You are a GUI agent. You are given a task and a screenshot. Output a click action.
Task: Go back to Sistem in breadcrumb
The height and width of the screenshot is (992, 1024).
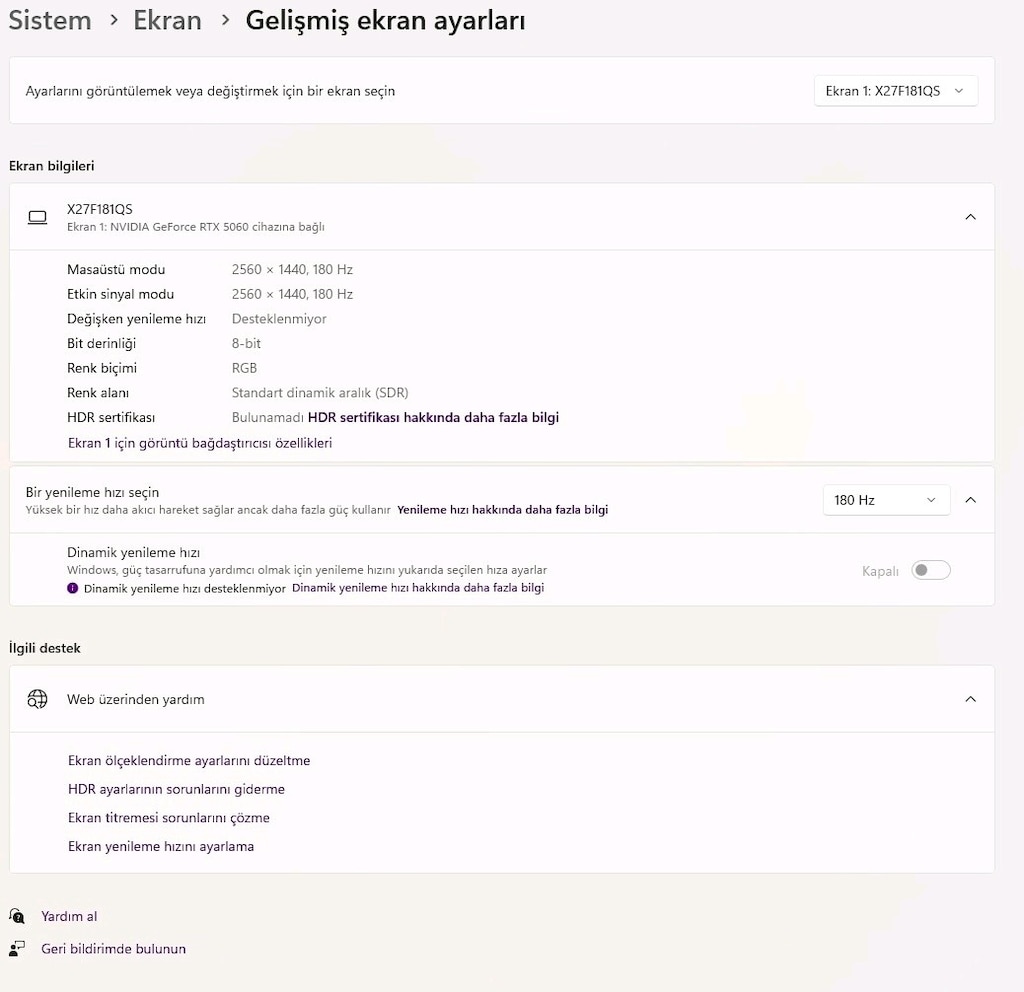50,20
